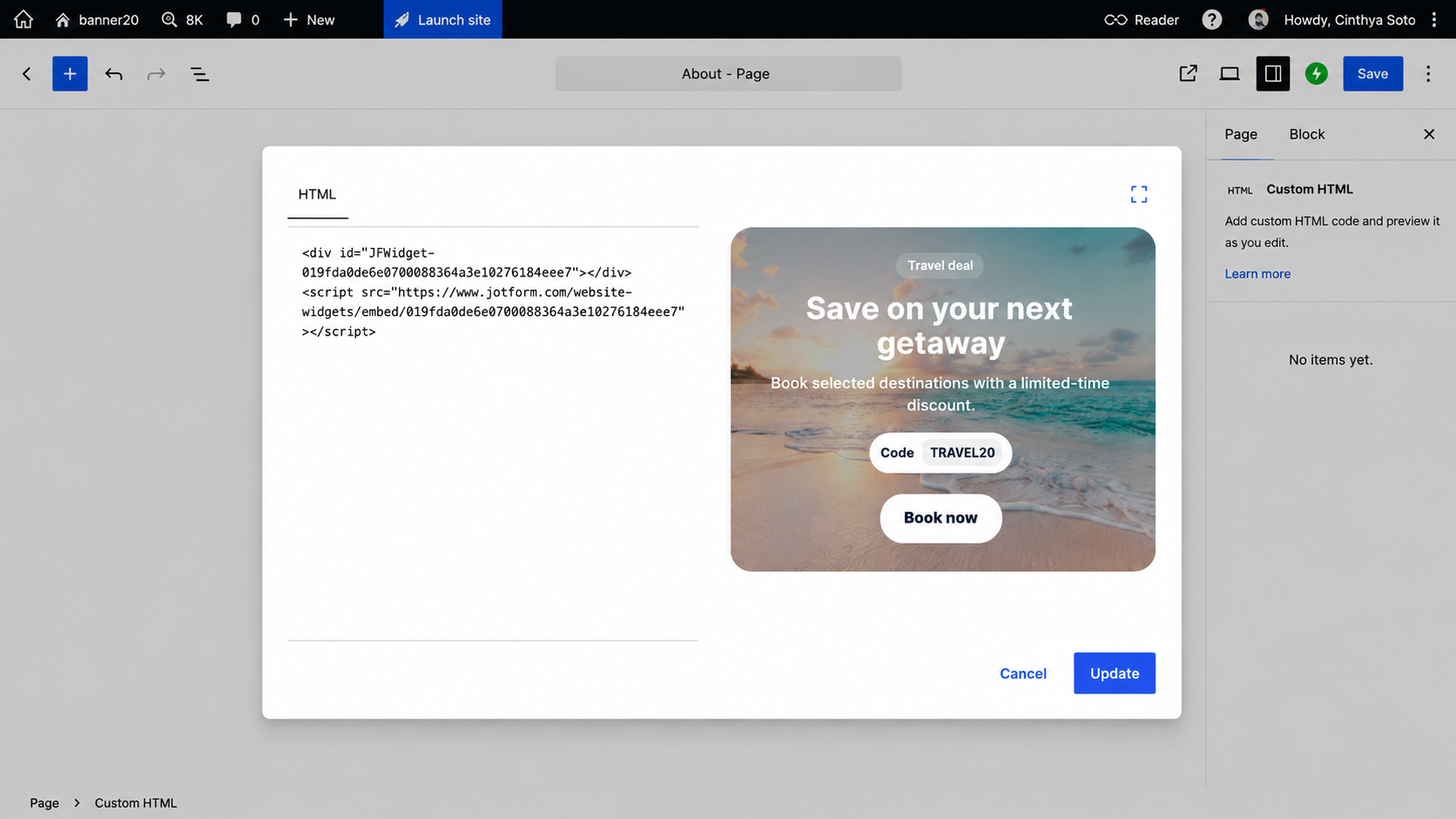
Task: Click inside the HTML code editor
Action: (x=493, y=433)
